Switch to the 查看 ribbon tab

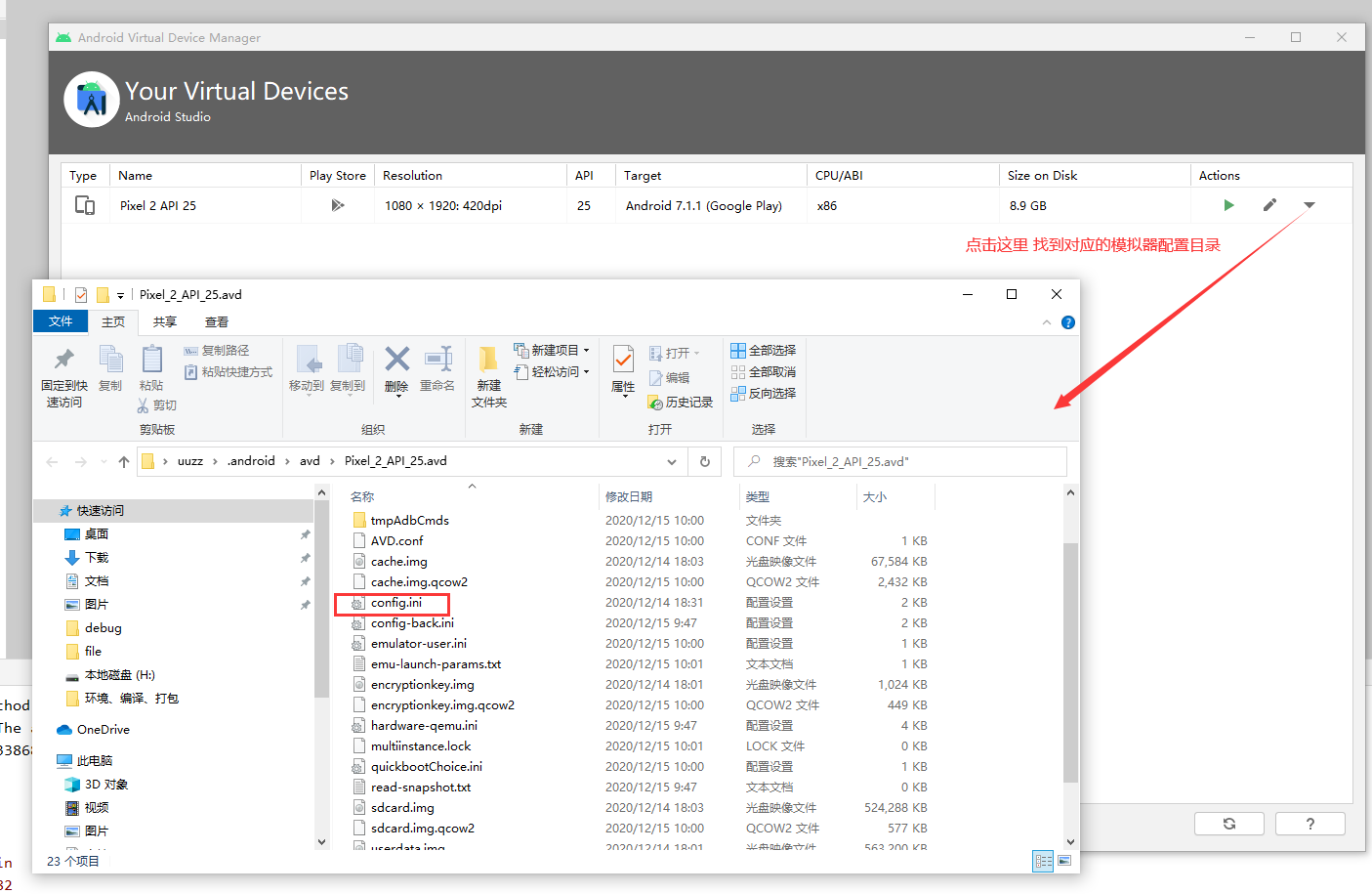pos(216,321)
